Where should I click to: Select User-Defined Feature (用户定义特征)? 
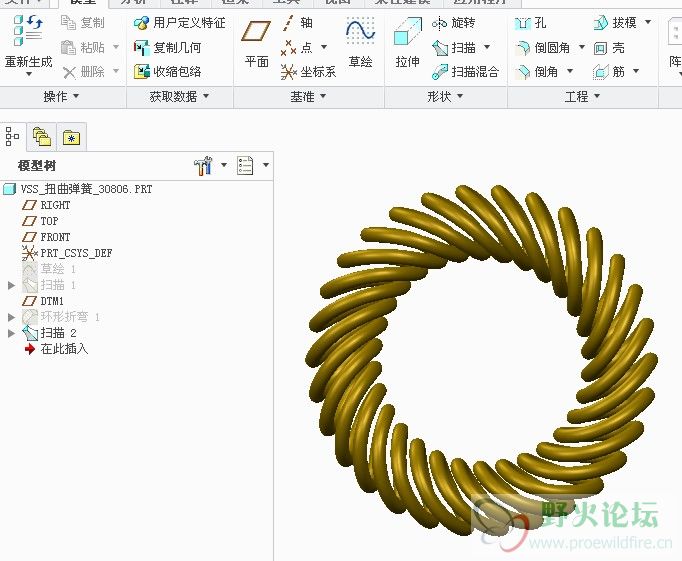point(180,23)
